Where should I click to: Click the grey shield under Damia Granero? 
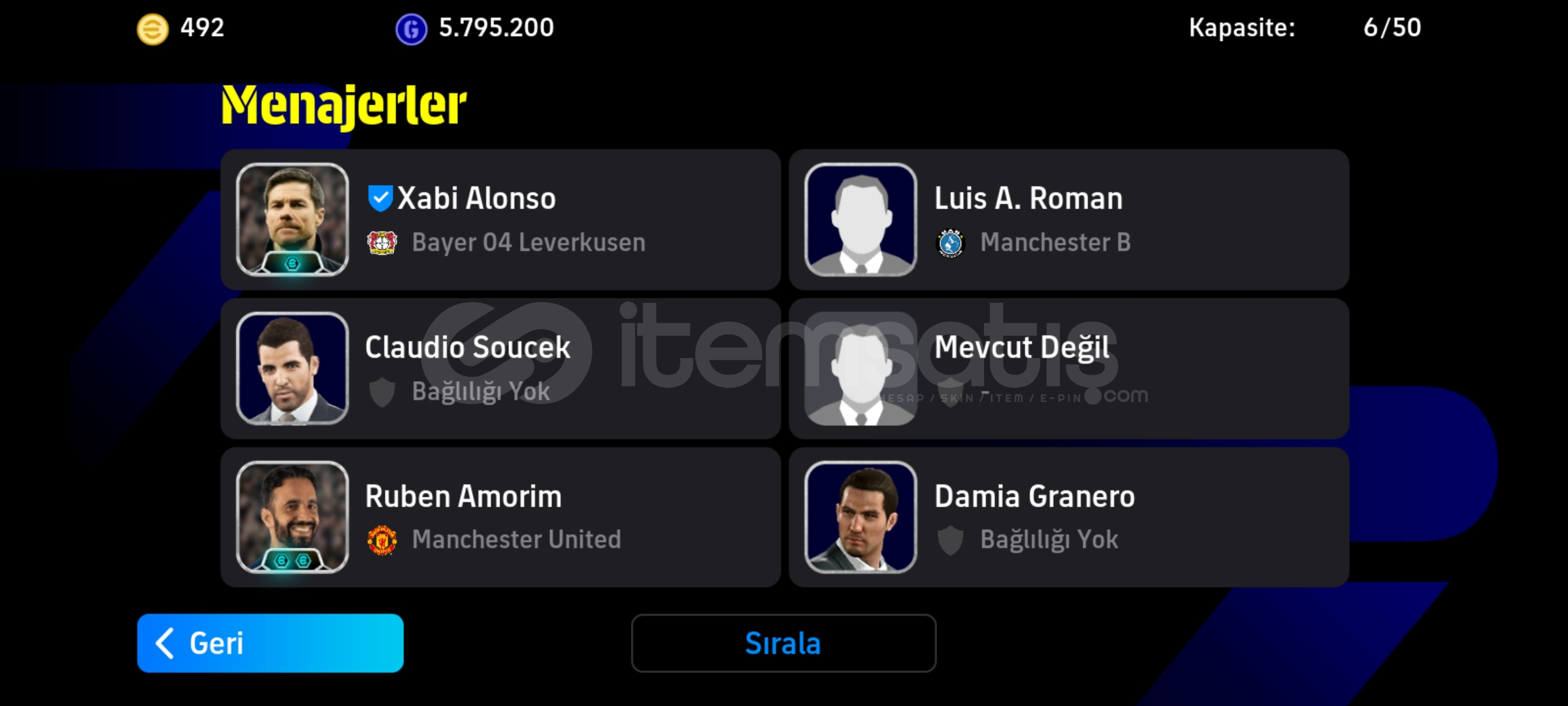(x=951, y=541)
